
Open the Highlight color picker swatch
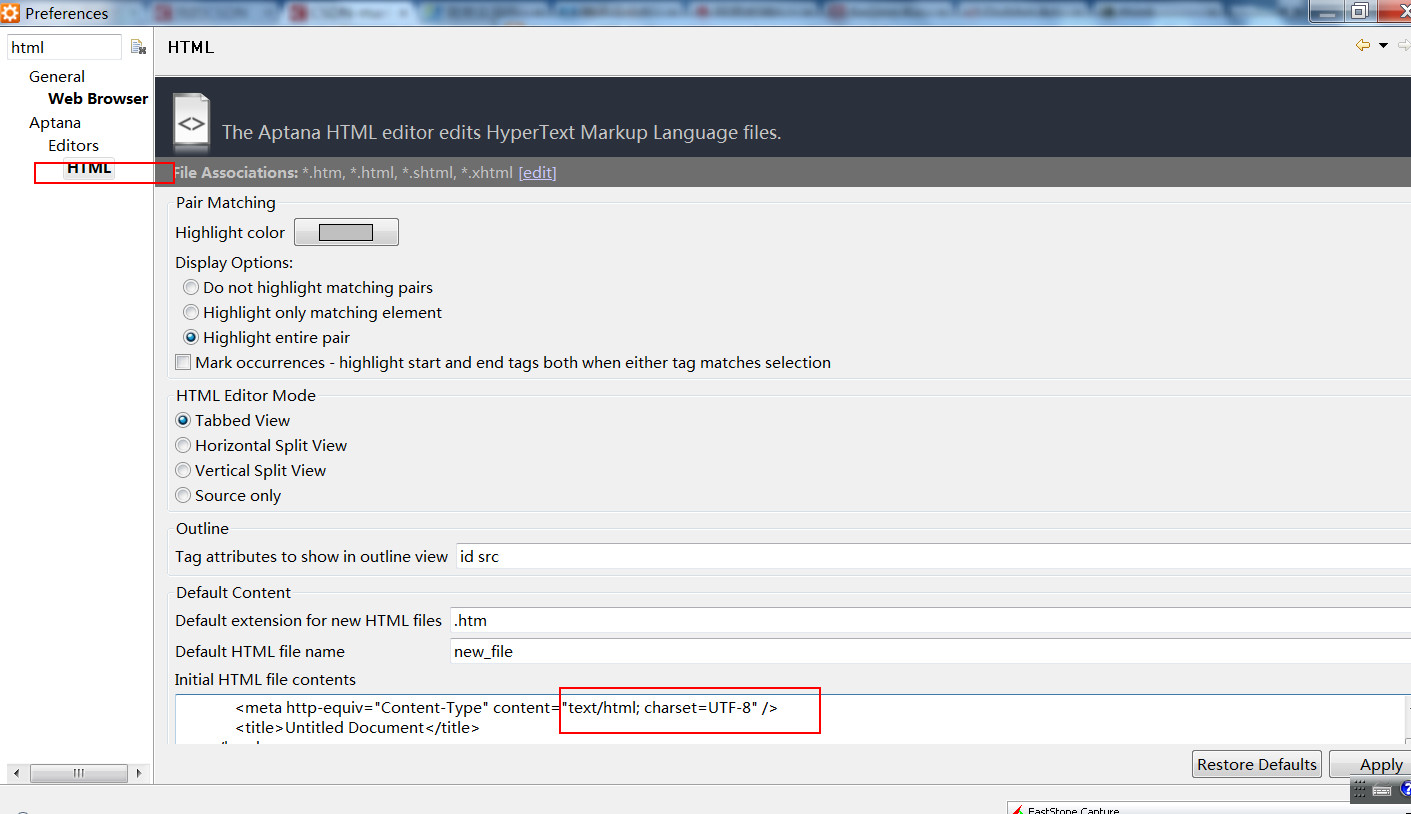coord(346,232)
